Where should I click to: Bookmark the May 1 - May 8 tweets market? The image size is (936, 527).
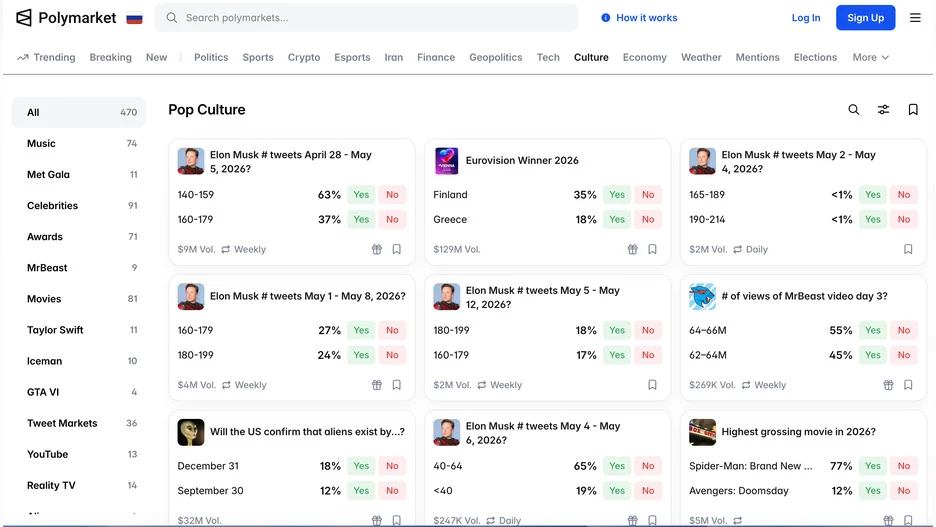[396, 385]
